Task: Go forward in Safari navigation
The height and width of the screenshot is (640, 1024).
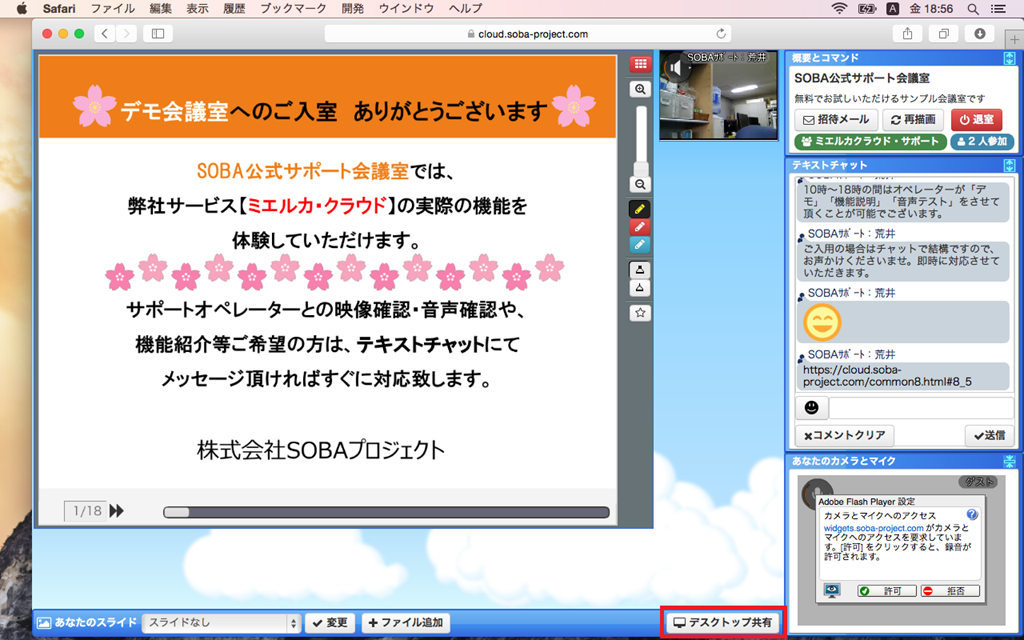Action: tap(127, 34)
